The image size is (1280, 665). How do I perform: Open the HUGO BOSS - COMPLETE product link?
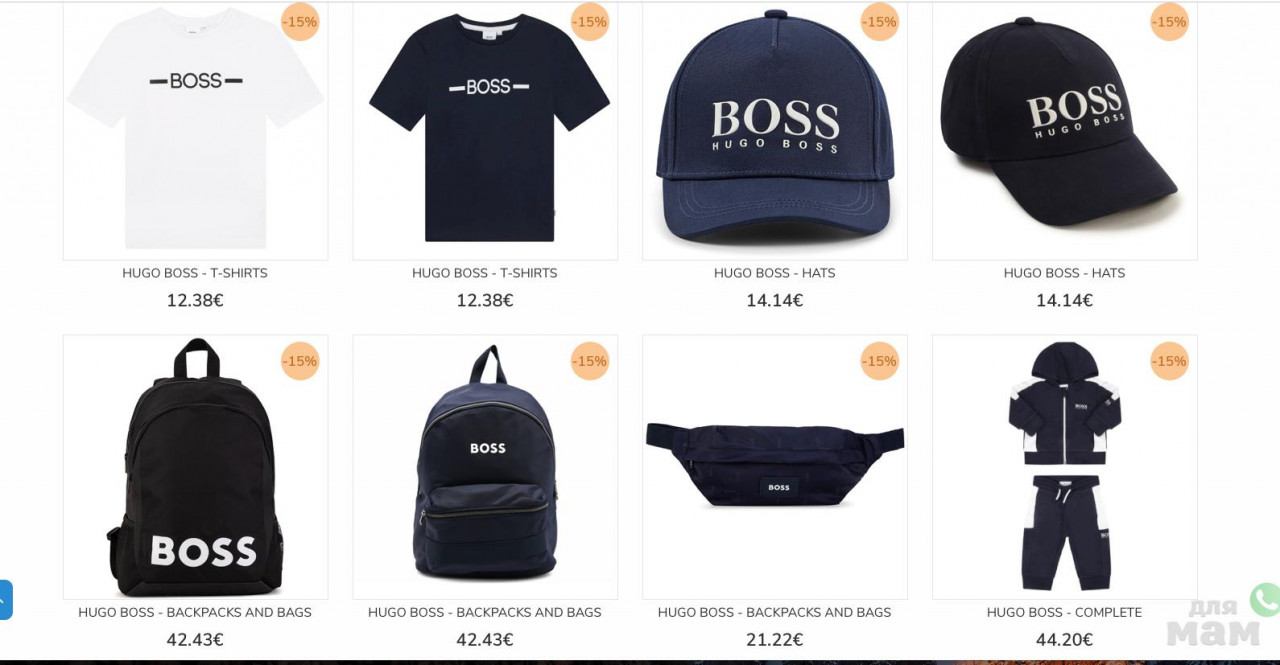(1064, 613)
